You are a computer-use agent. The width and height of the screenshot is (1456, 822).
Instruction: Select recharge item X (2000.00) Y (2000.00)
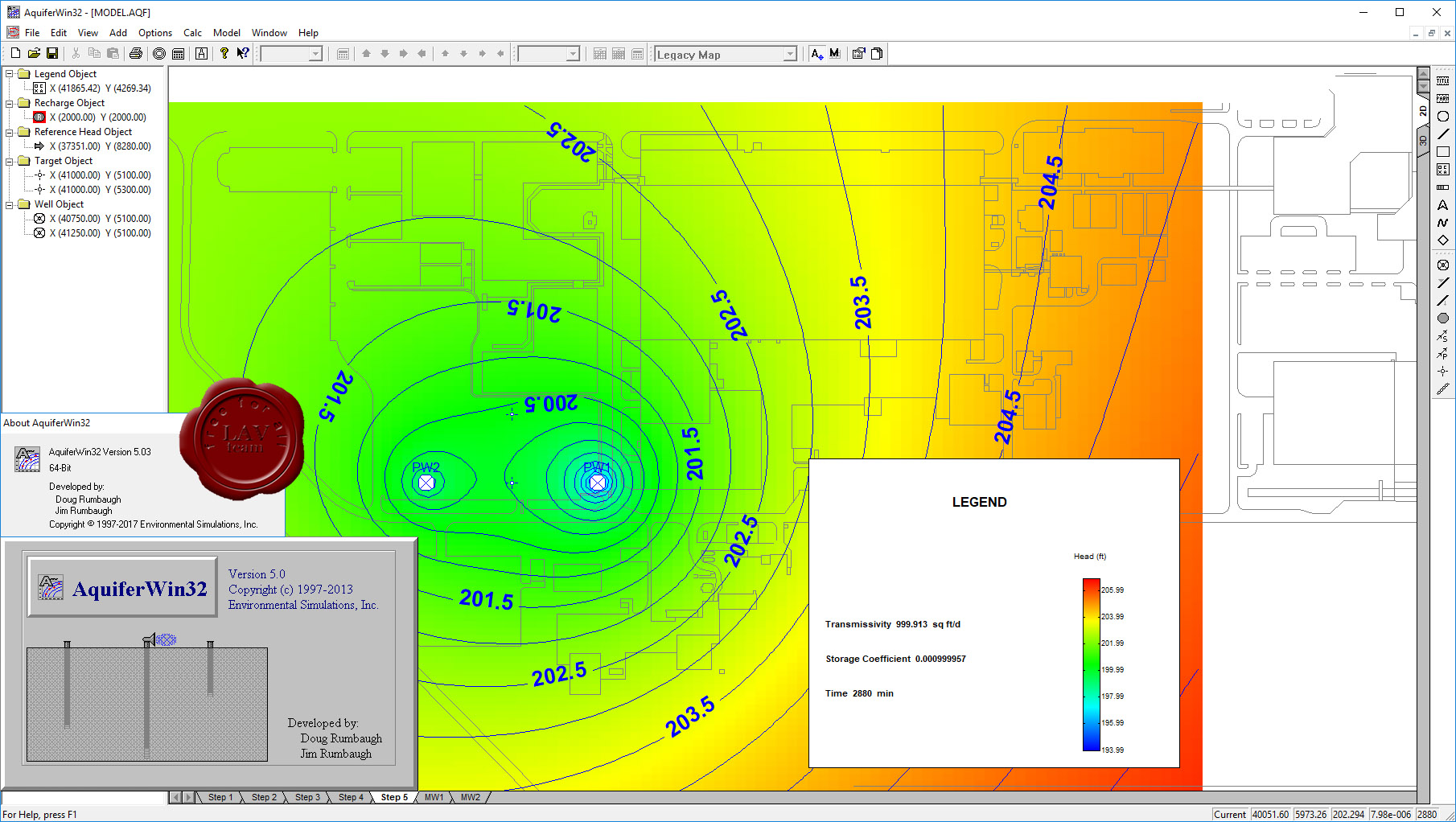pyautogui.click(x=97, y=117)
